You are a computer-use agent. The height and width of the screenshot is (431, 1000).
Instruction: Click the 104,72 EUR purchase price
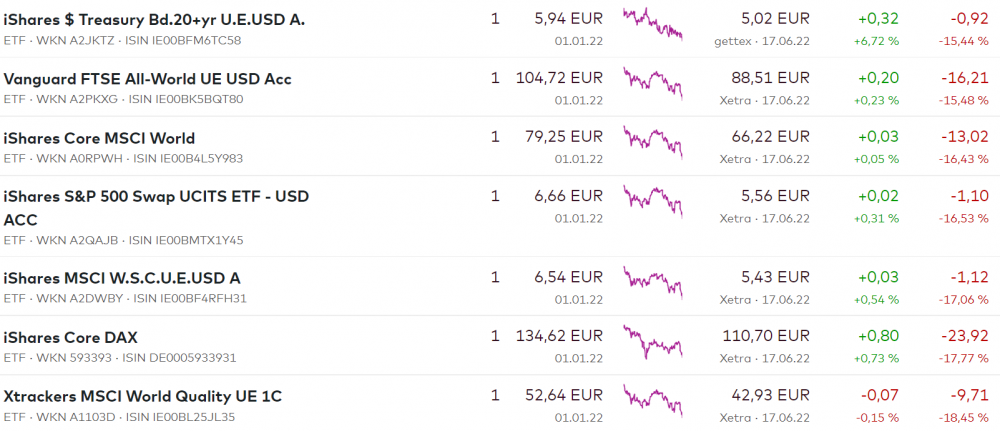(x=559, y=79)
